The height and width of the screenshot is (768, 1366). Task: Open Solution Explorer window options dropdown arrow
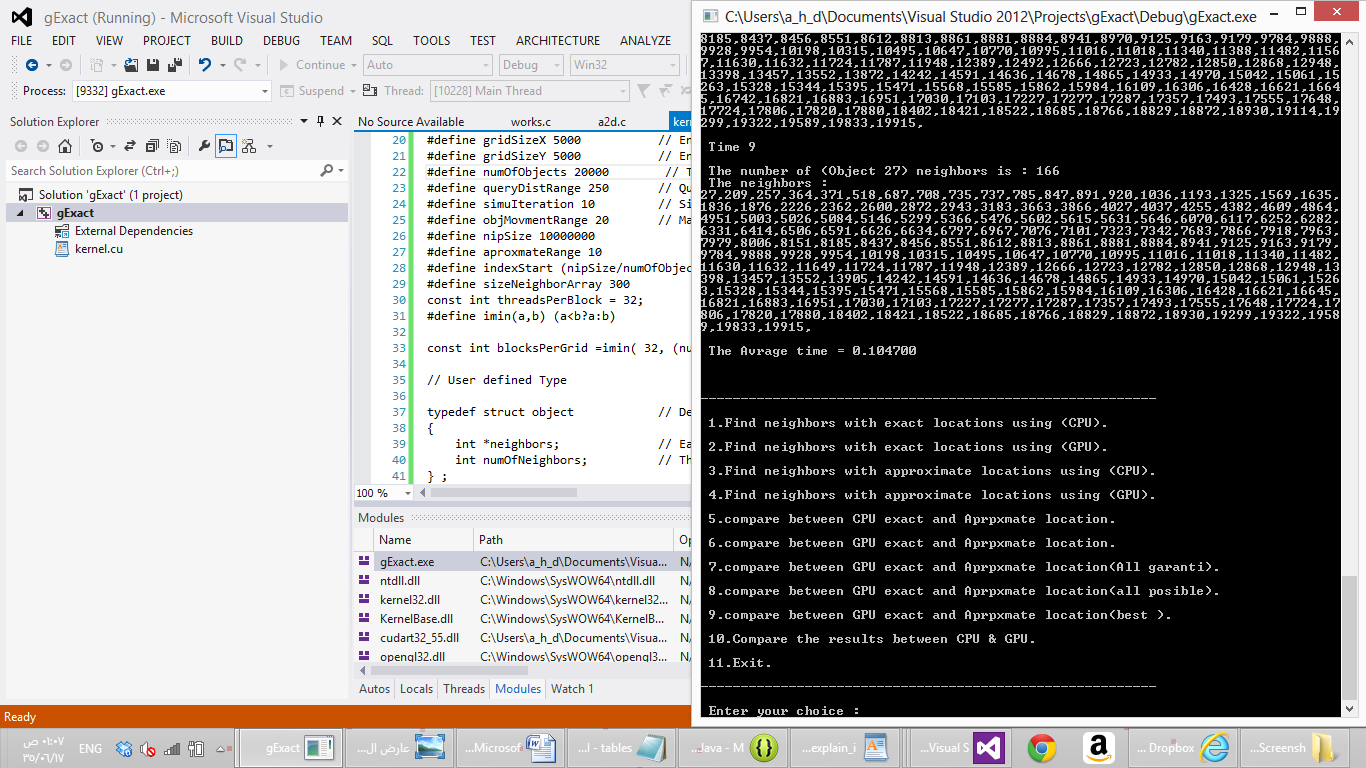tap(305, 121)
